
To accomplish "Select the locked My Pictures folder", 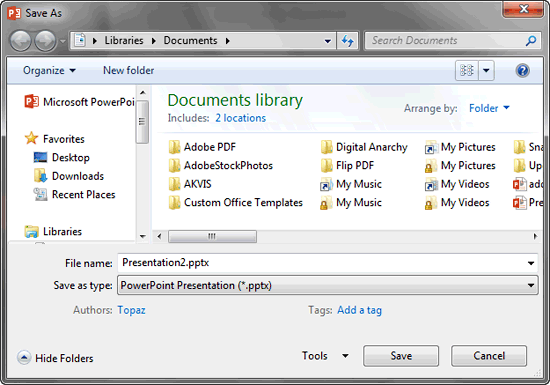I will pos(460,166).
